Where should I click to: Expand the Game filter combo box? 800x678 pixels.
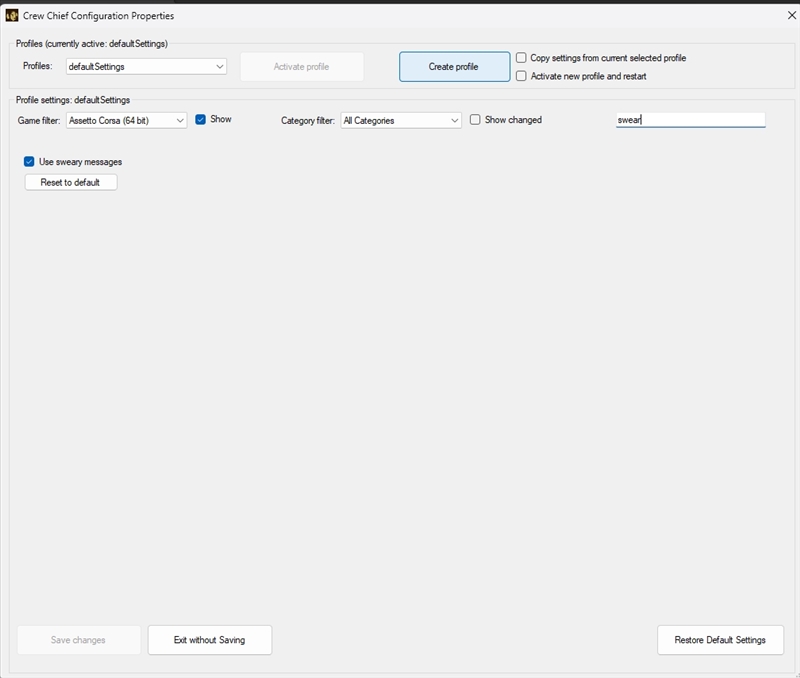[127, 120]
